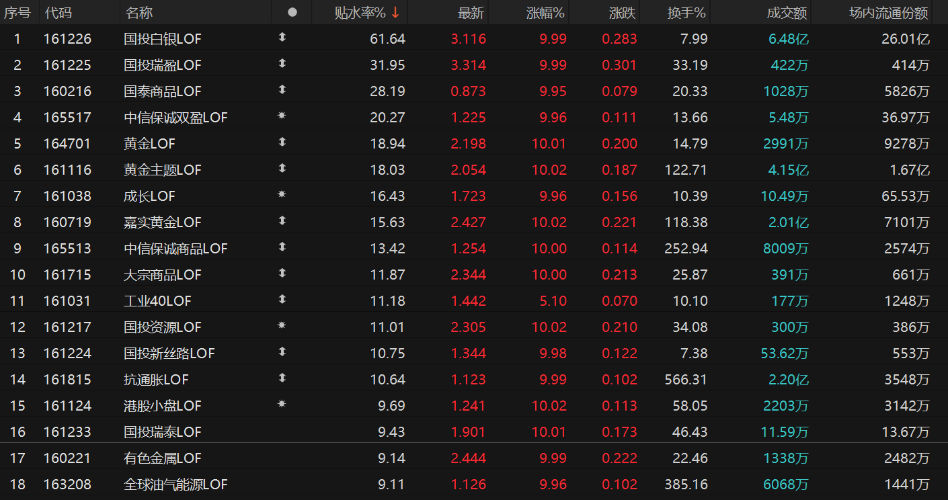Select fund code 161217

[x=67, y=327]
